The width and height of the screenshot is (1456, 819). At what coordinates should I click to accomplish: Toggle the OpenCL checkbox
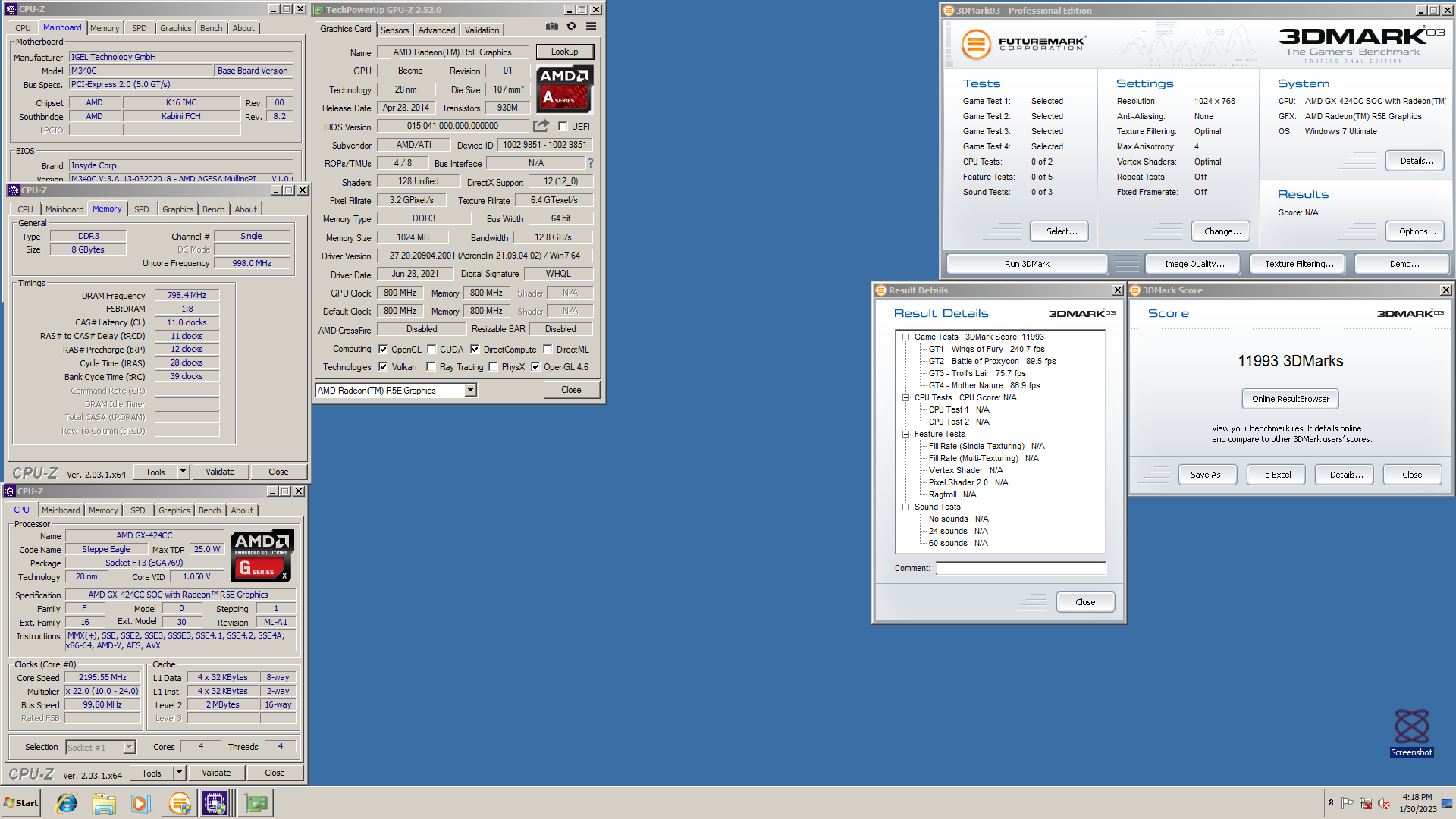click(x=383, y=350)
